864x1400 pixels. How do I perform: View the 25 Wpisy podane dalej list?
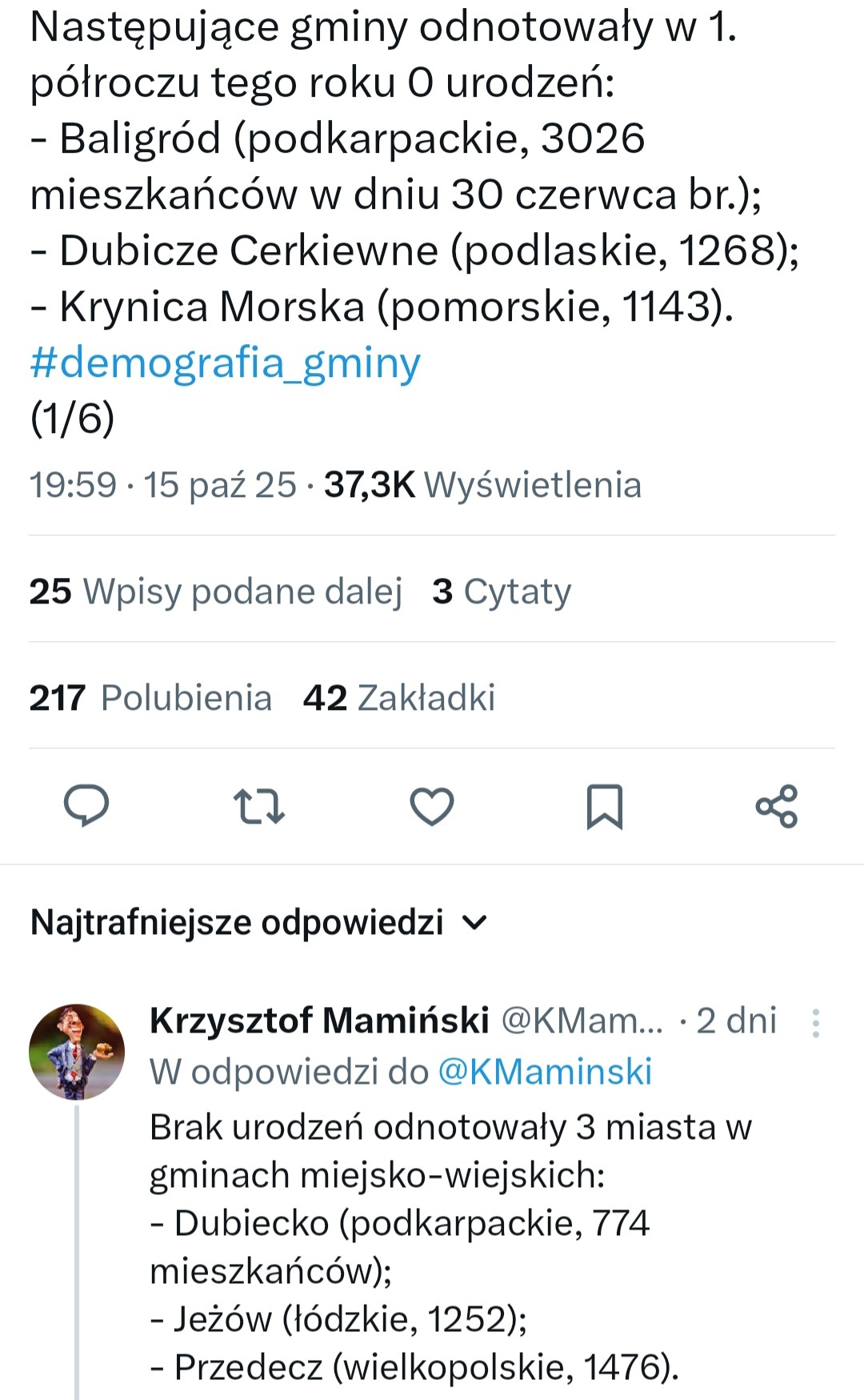pos(216,592)
